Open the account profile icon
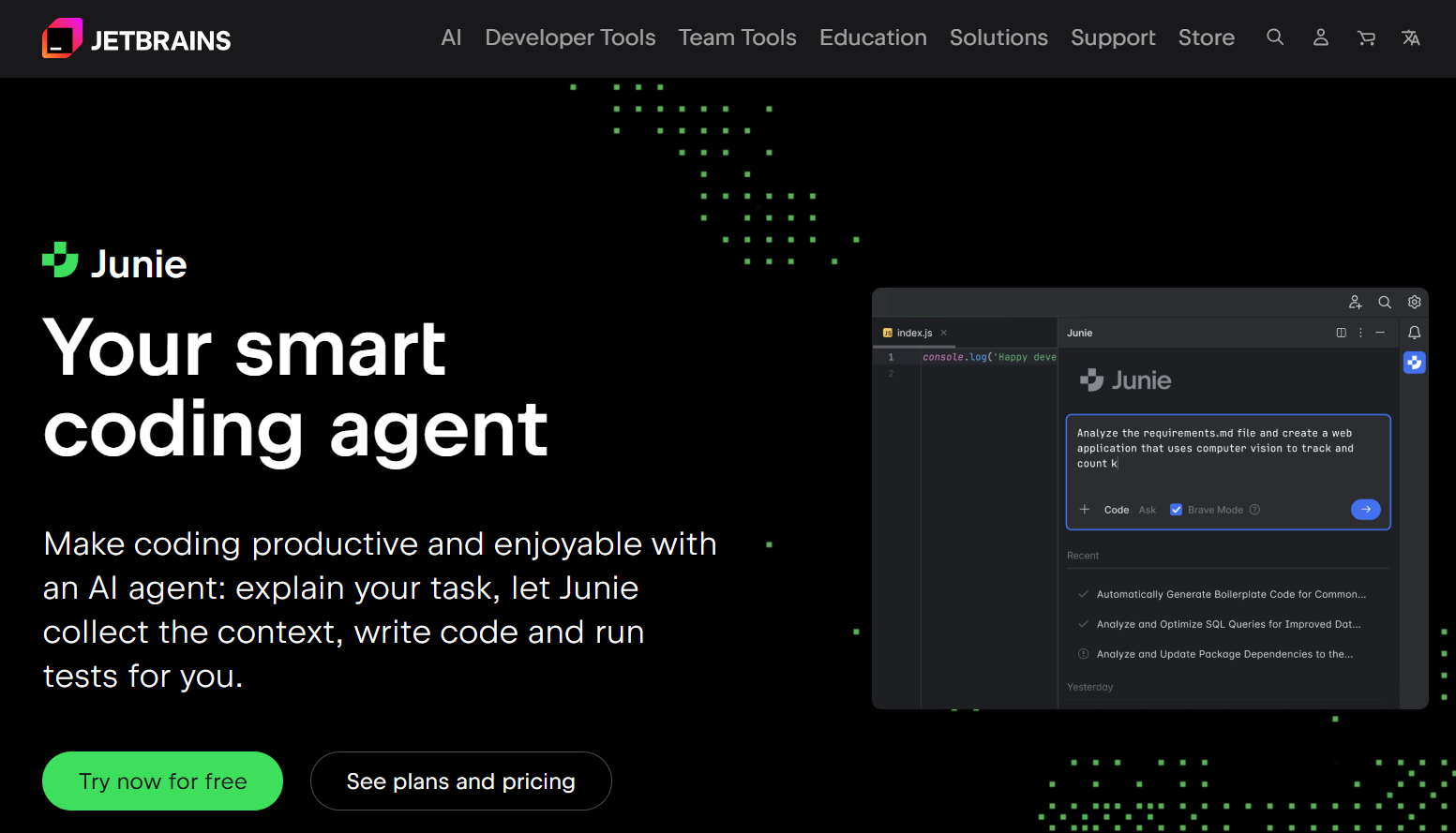 point(1320,37)
